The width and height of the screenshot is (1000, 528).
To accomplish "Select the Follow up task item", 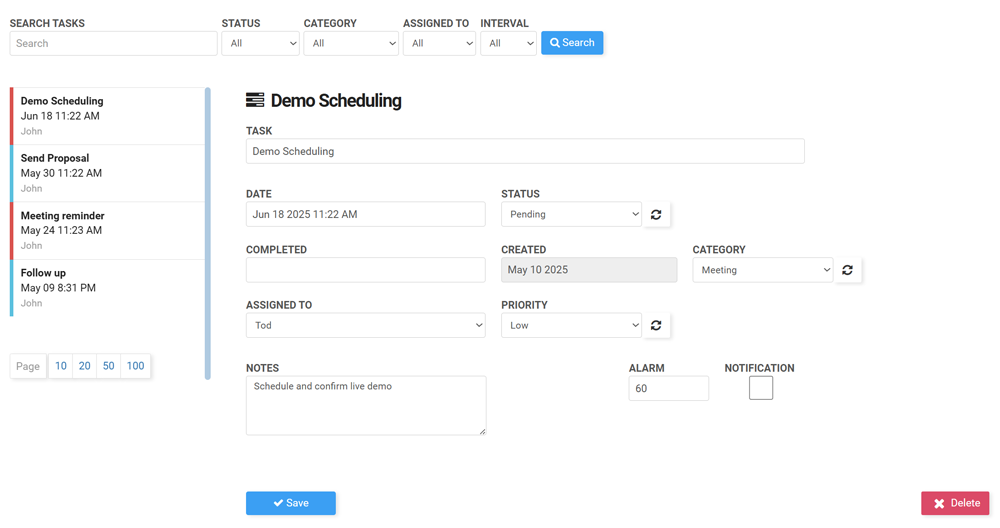I will 107,288.
